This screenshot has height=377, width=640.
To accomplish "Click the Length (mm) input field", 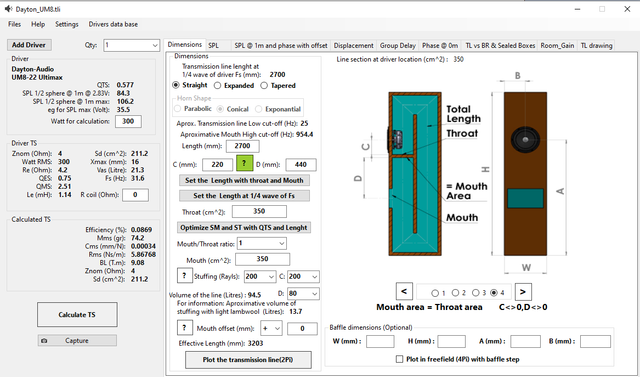I will 242,146.
